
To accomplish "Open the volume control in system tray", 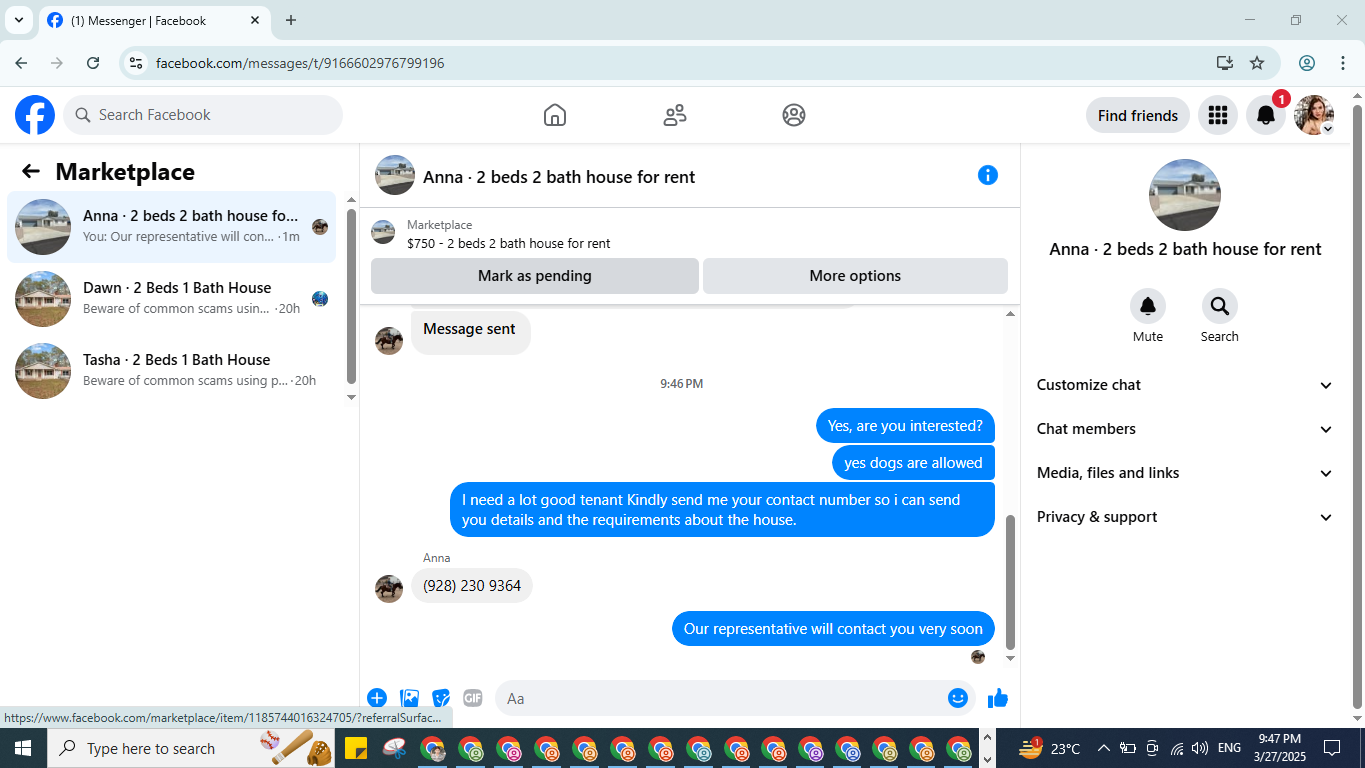I will pos(1200,748).
